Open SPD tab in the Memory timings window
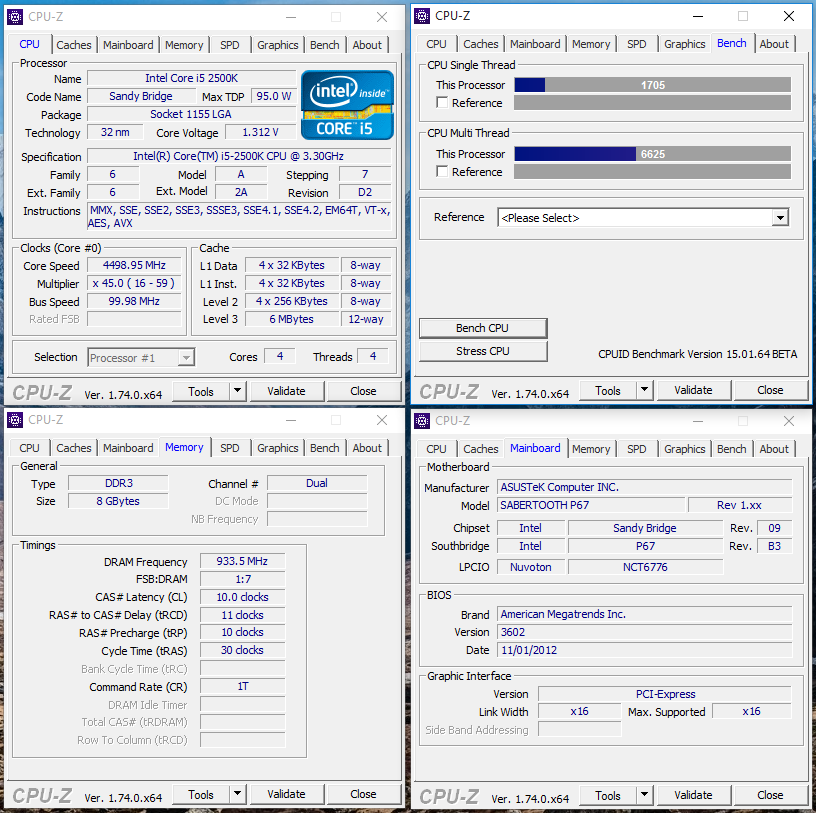This screenshot has width=816, height=813. coord(230,448)
